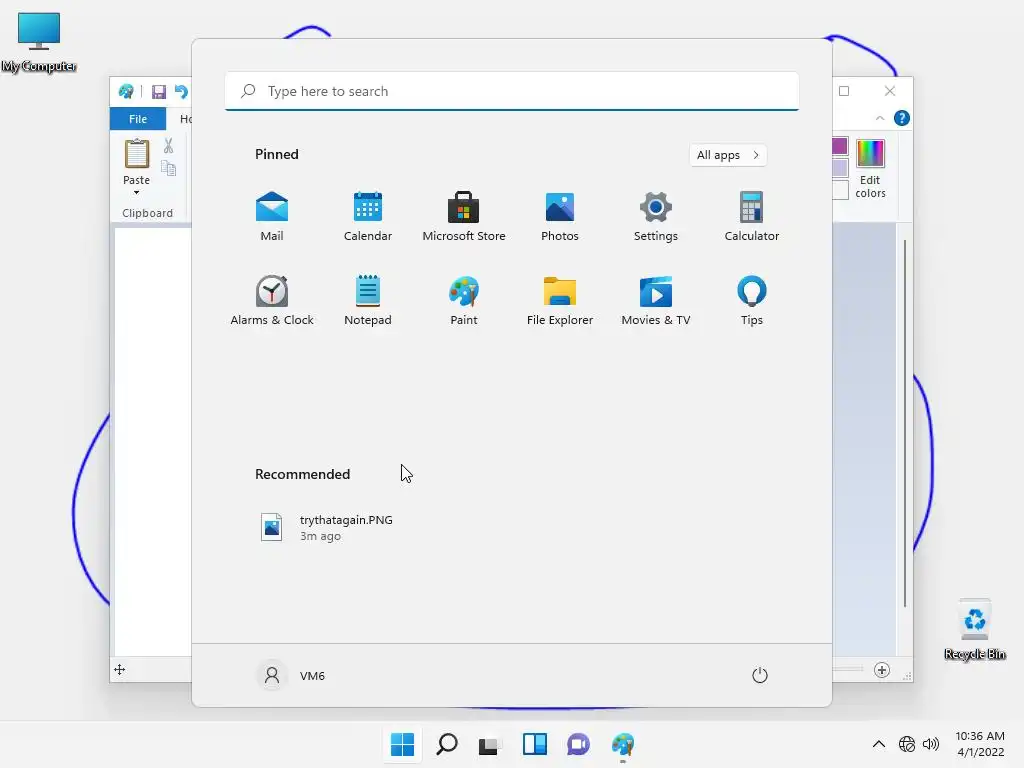Click the Cut scissors icon in Paint
This screenshot has height=768, width=1024.
[168, 146]
